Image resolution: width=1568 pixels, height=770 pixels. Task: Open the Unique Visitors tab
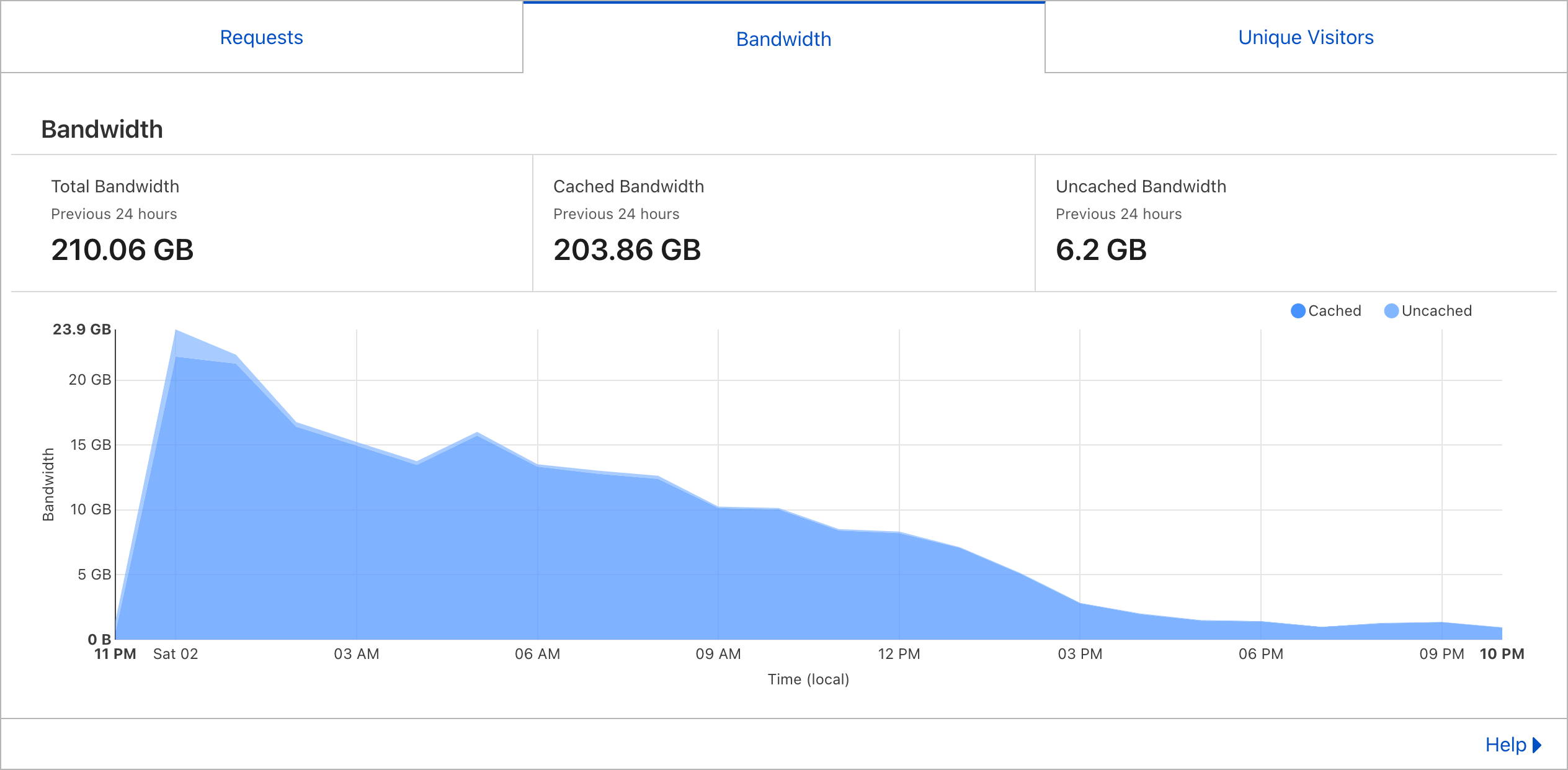tap(1306, 37)
